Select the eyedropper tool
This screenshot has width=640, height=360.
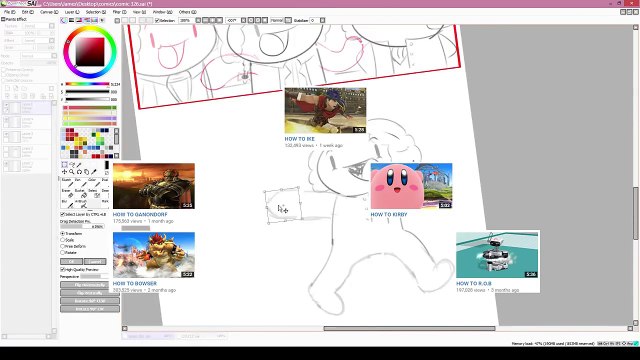(x=93, y=172)
